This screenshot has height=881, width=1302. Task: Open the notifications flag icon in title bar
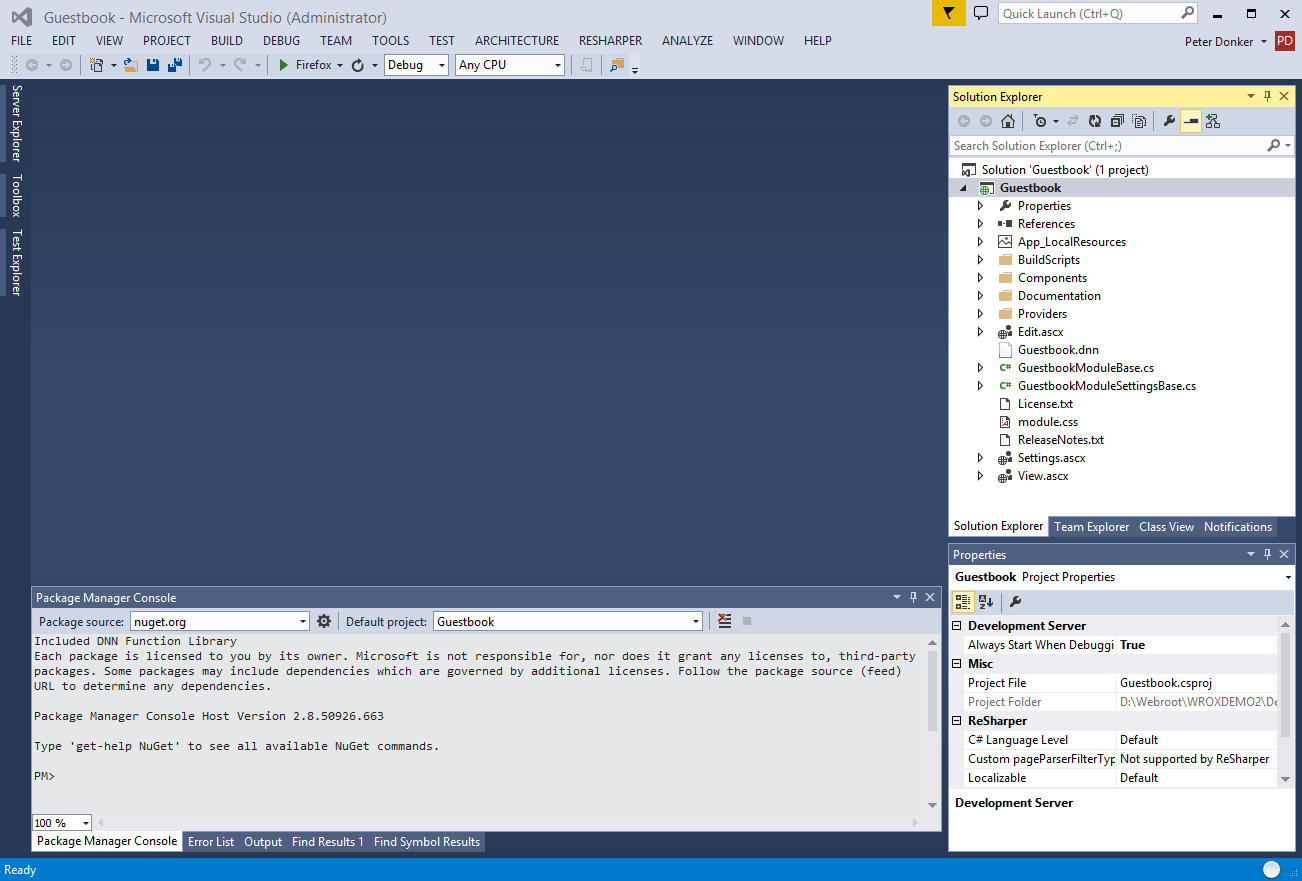click(949, 13)
